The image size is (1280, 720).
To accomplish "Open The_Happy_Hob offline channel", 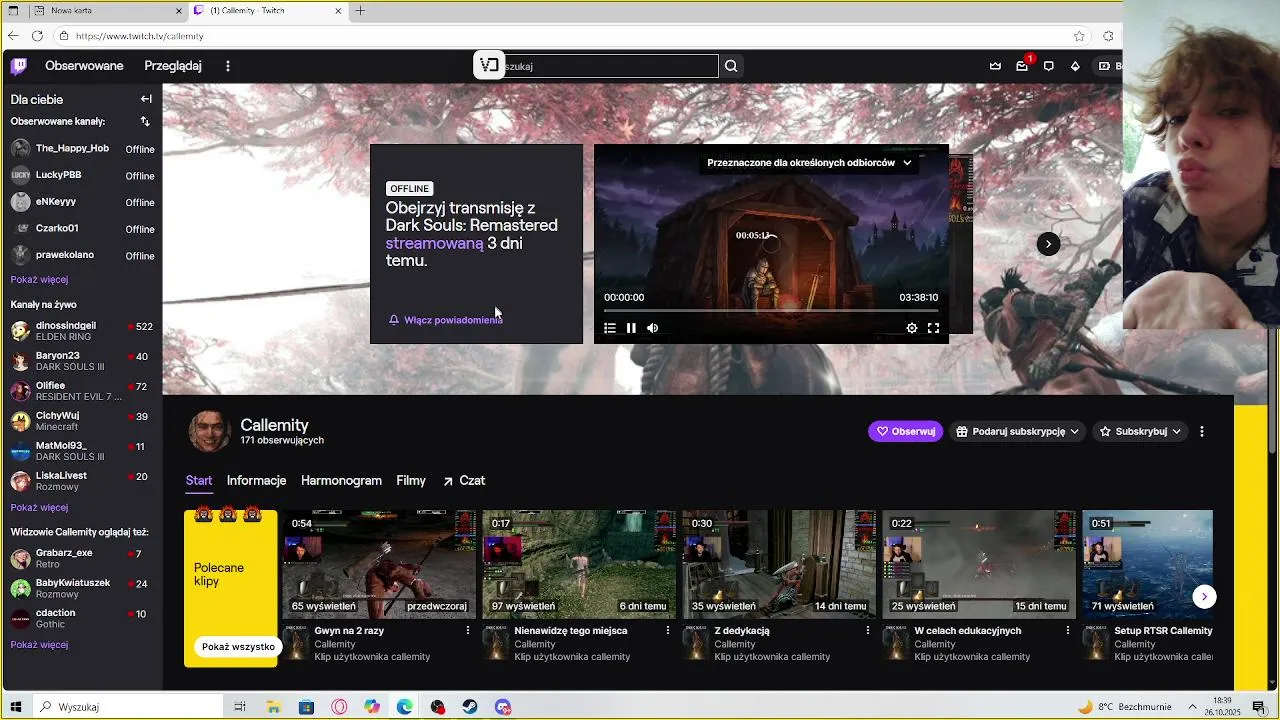I will tap(81, 149).
